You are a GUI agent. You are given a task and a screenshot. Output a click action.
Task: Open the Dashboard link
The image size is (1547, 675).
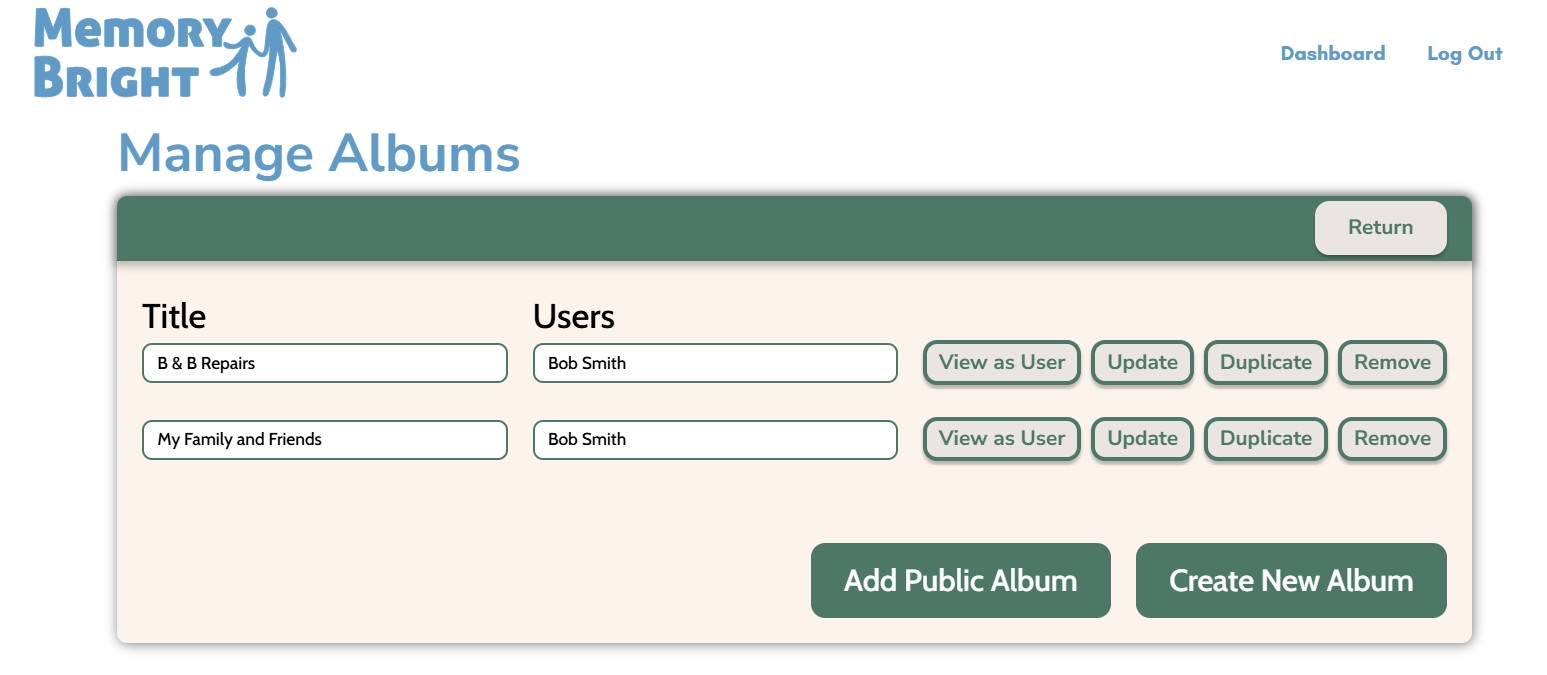coord(1332,54)
